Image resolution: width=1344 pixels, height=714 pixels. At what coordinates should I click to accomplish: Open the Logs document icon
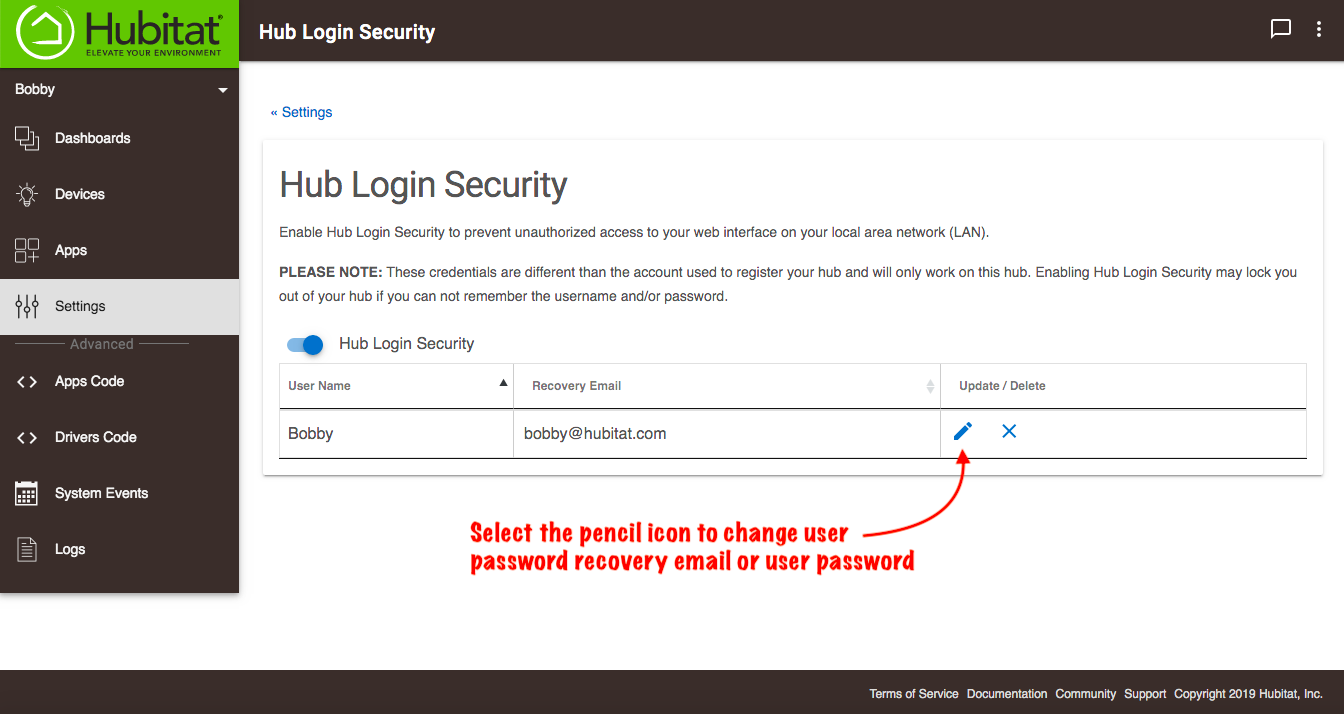coord(27,548)
